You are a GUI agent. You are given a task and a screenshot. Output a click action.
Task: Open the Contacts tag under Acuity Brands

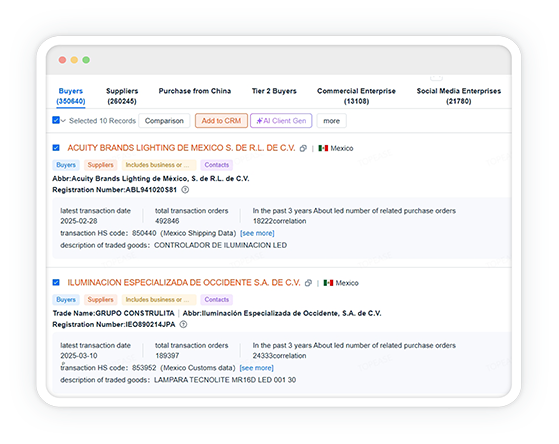click(217, 165)
